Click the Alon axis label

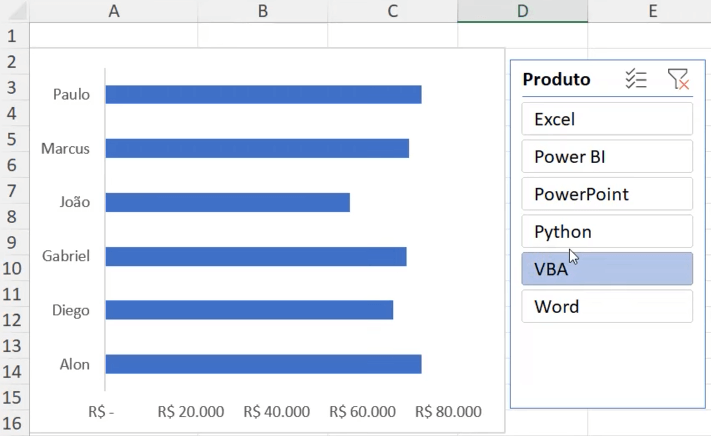(x=75, y=364)
